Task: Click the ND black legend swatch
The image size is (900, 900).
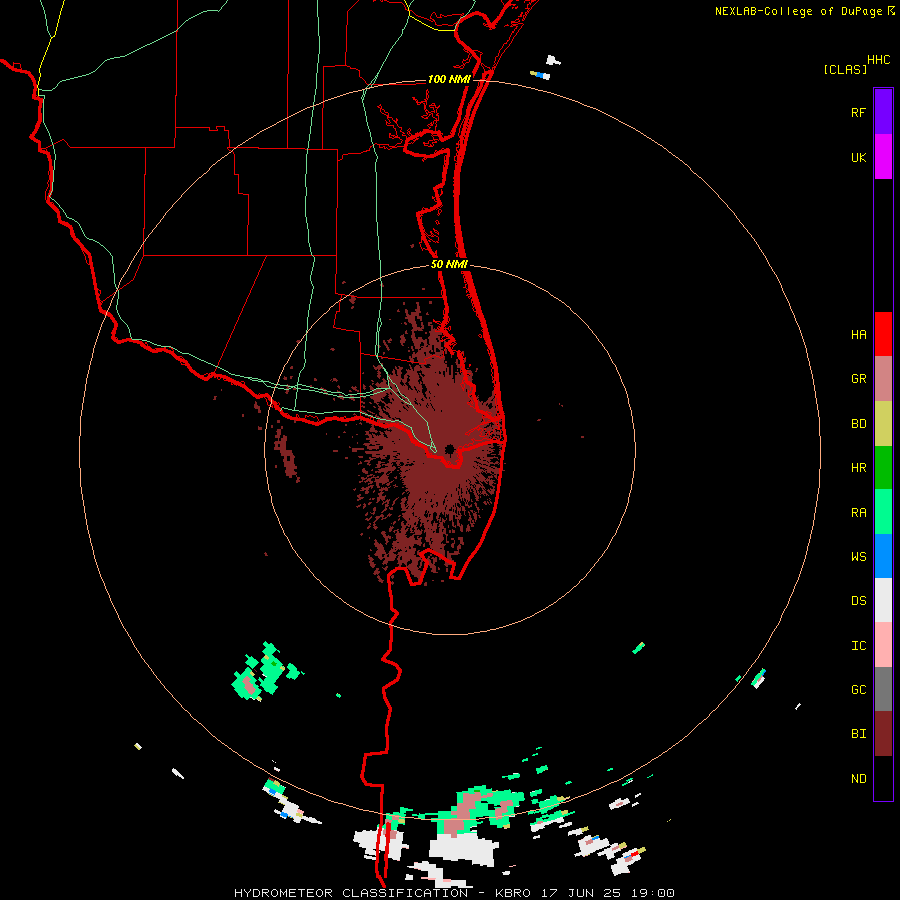Action: [883, 778]
